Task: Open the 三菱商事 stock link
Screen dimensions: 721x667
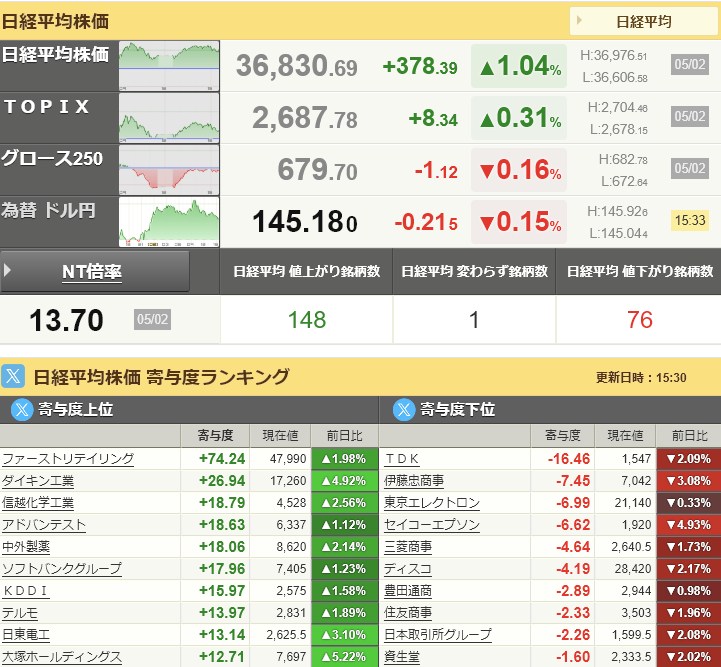Action: coord(408,547)
